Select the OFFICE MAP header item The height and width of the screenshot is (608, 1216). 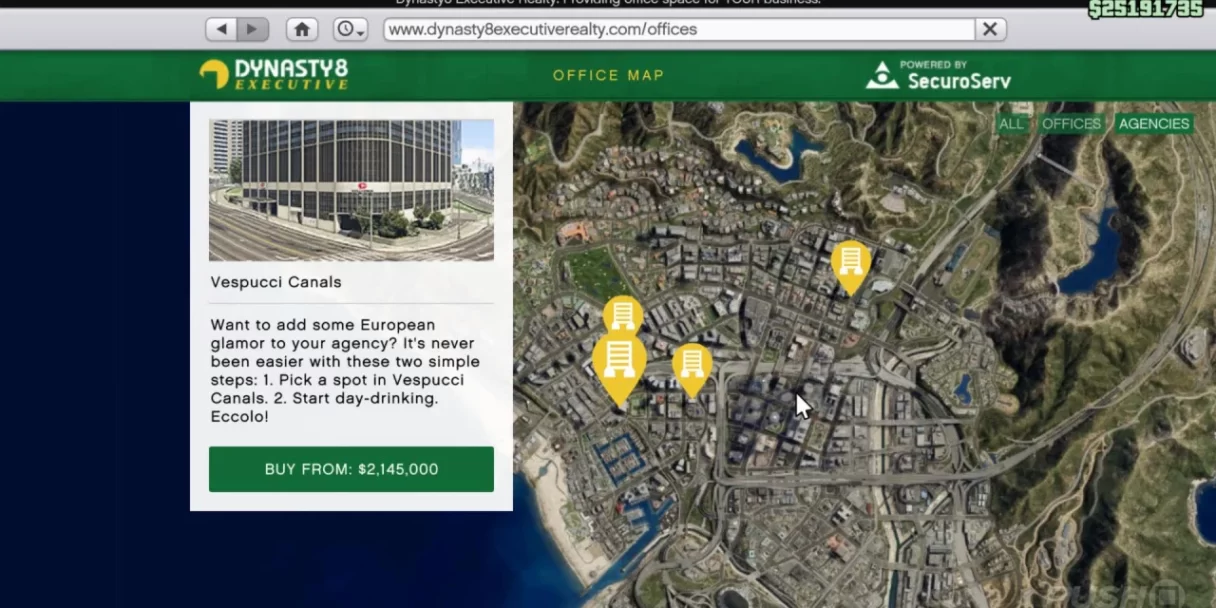(608, 75)
